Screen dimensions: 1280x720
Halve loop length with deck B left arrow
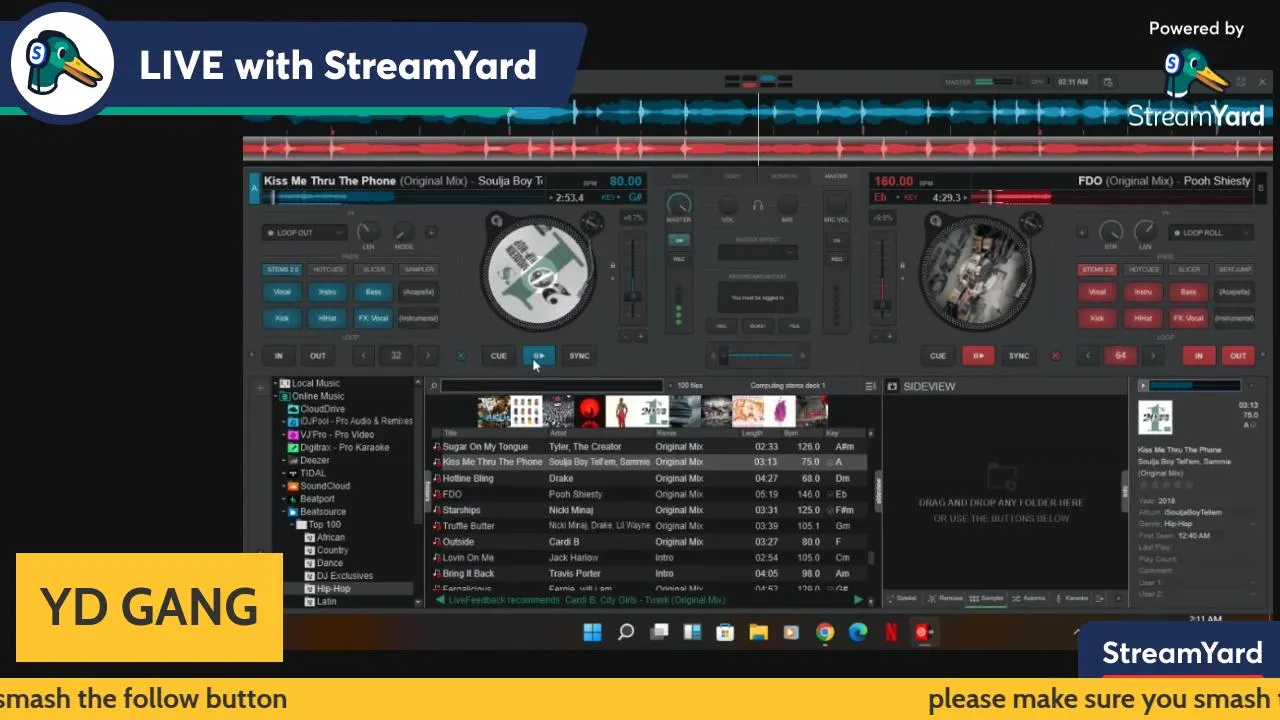(x=1087, y=356)
